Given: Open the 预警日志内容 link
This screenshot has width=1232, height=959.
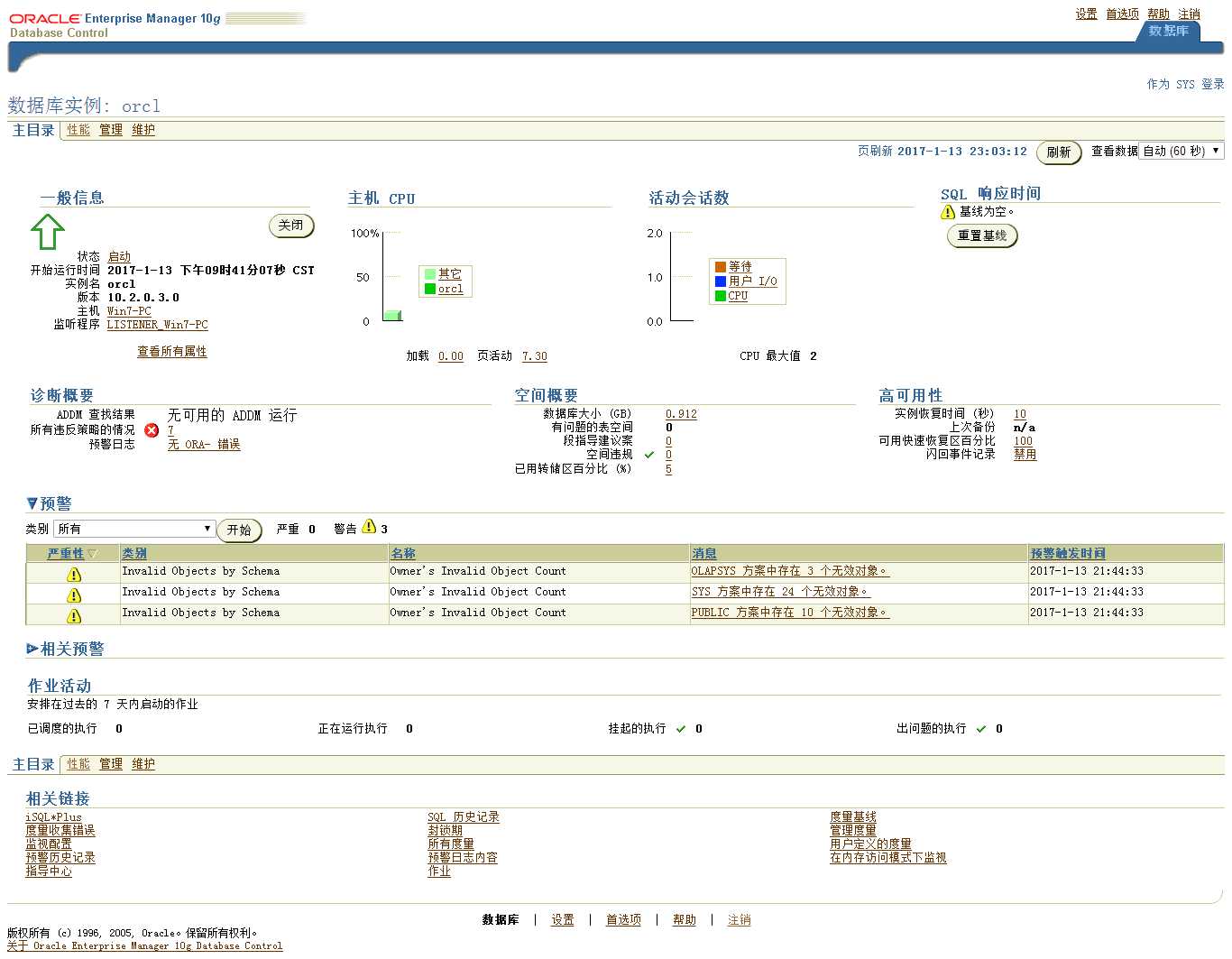Looking at the screenshot, I should 463,858.
